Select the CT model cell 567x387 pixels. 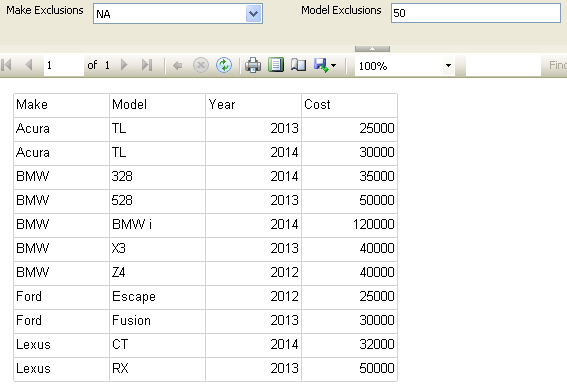157,345
